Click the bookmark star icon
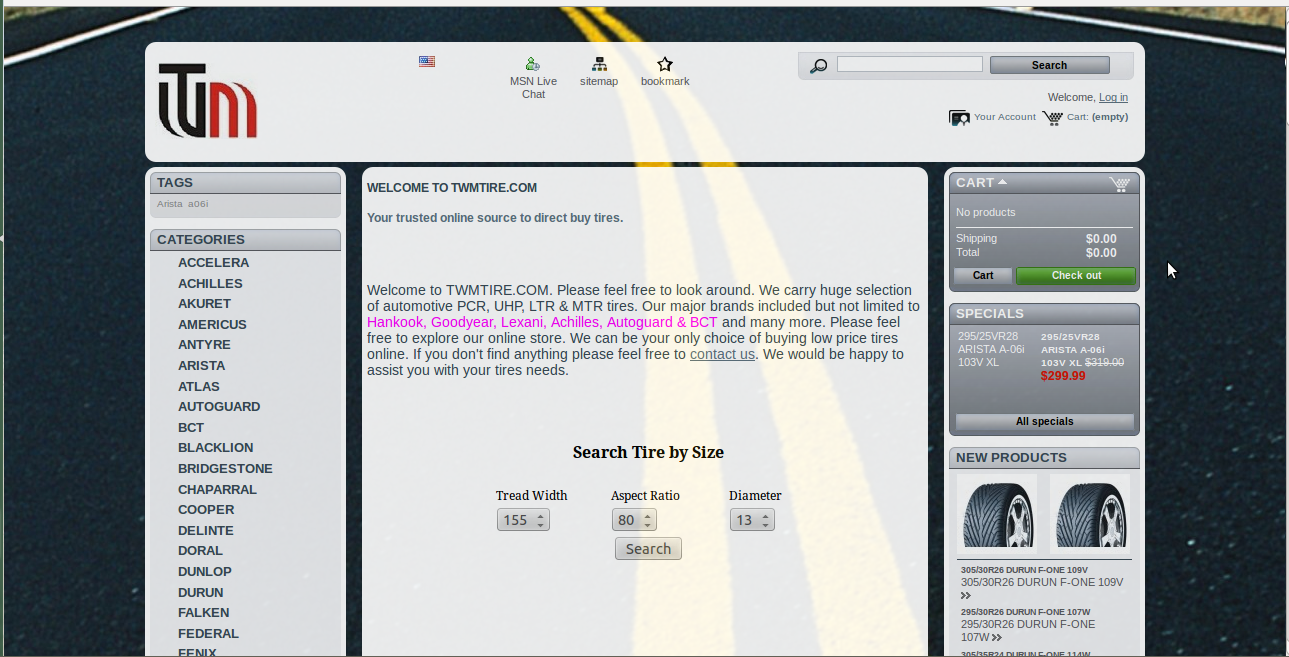Image resolution: width=1289 pixels, height=657 pixels. click(665, 64)
